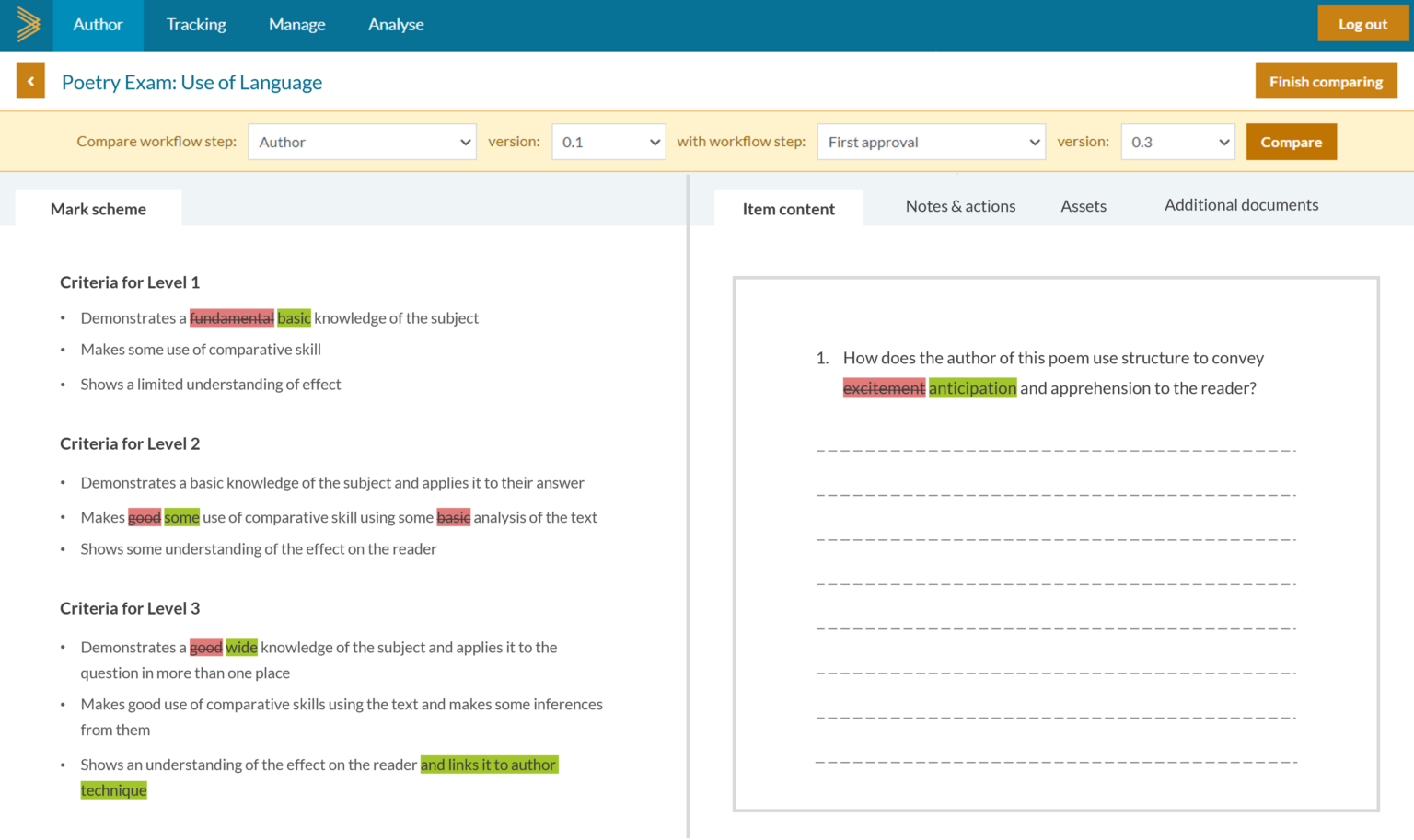
Task: Open the Tracking menu
Action: tap(195, 25)
